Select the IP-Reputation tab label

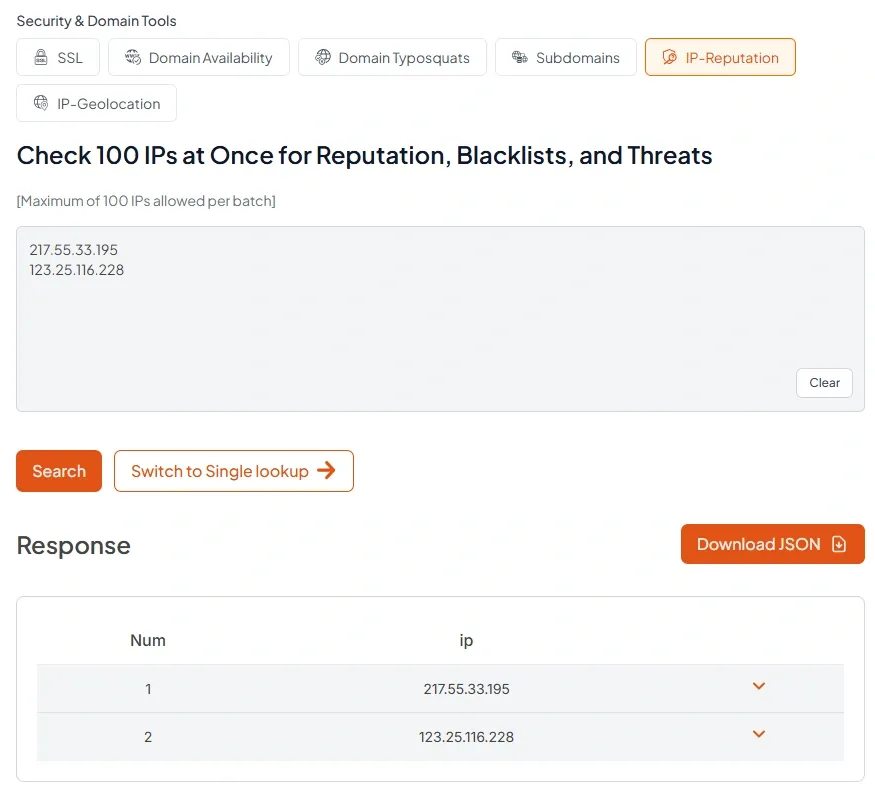pos(732,57)
